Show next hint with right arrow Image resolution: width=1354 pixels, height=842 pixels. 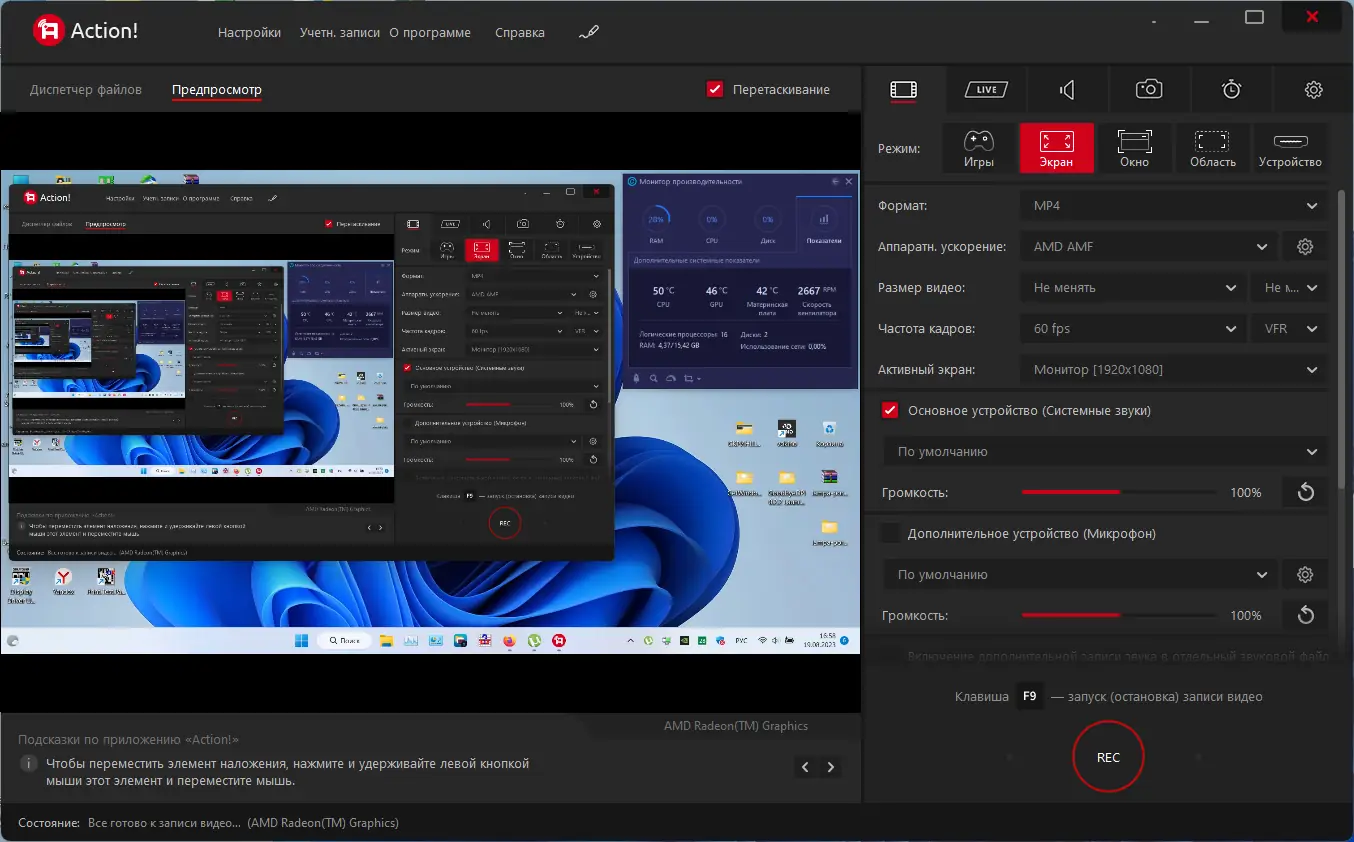[x=830, y=767]
